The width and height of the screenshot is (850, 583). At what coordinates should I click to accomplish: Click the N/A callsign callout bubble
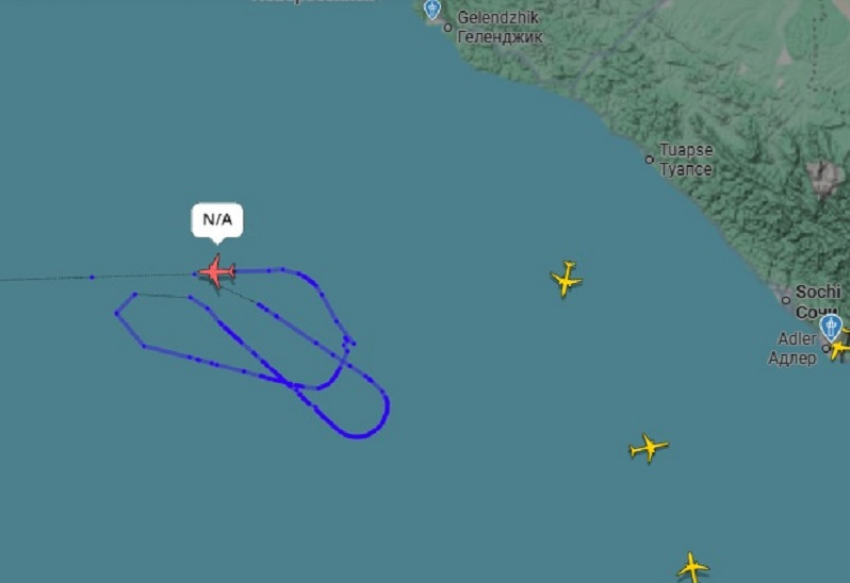pos(217,220)
